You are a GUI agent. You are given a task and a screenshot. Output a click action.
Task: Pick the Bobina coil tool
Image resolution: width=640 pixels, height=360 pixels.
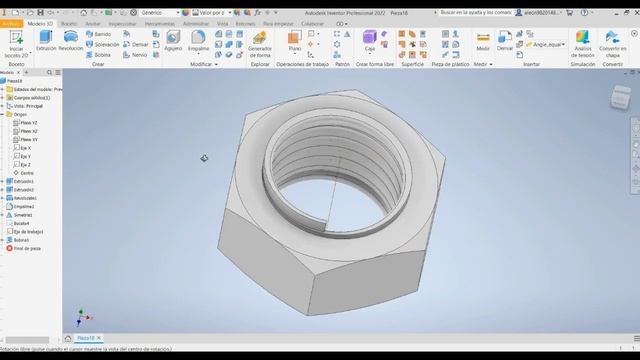98,54
